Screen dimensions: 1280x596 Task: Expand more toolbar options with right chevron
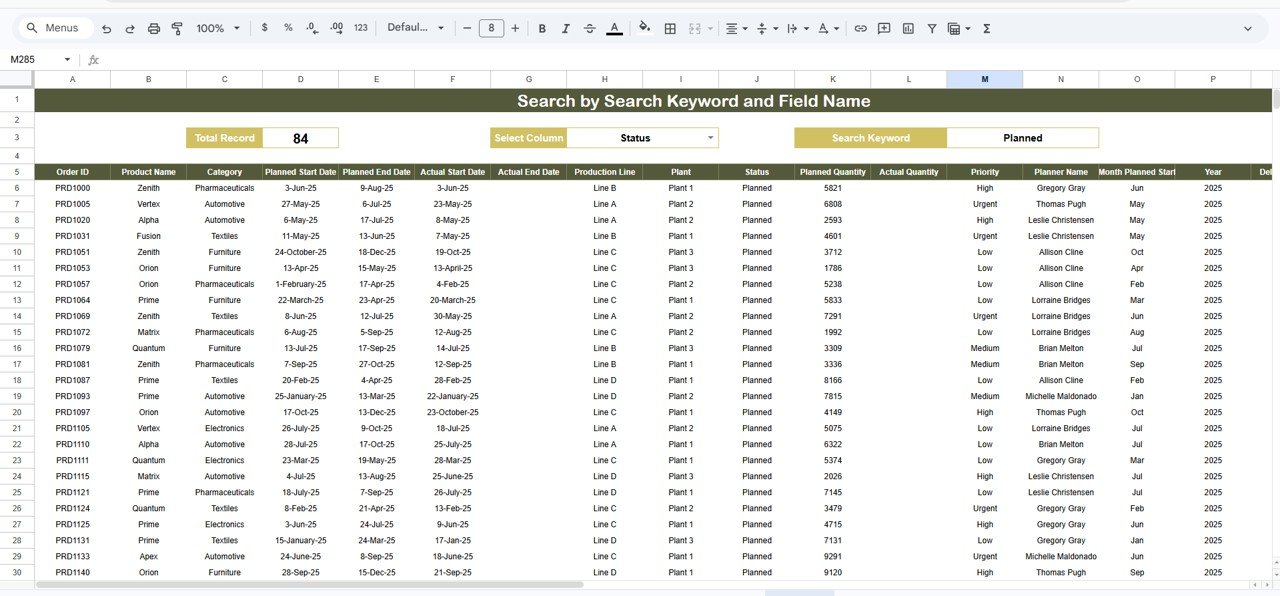coord(1249,28)
